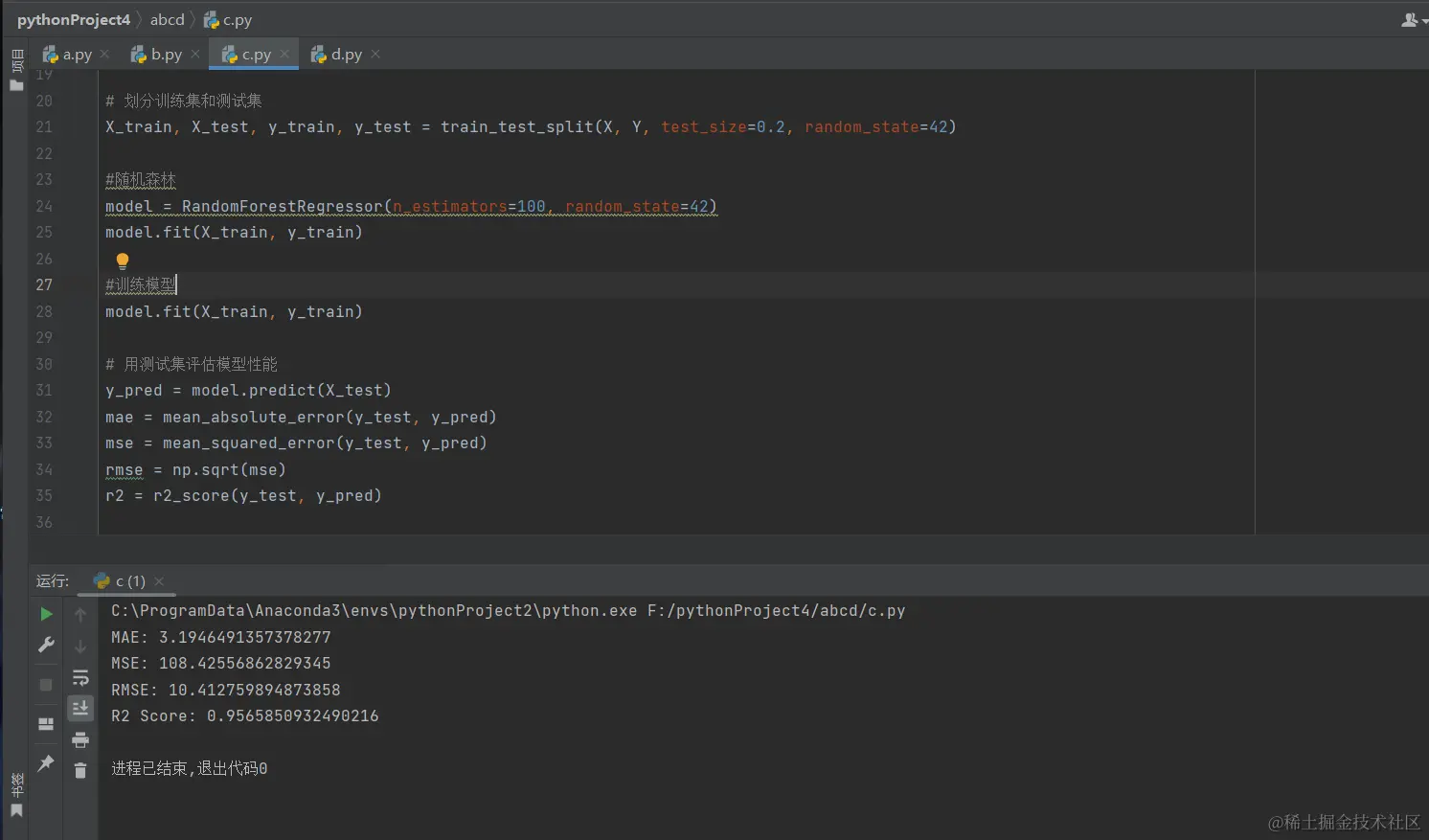Close the d.py tab
1429x840 pixels.
tap(375, 54)
